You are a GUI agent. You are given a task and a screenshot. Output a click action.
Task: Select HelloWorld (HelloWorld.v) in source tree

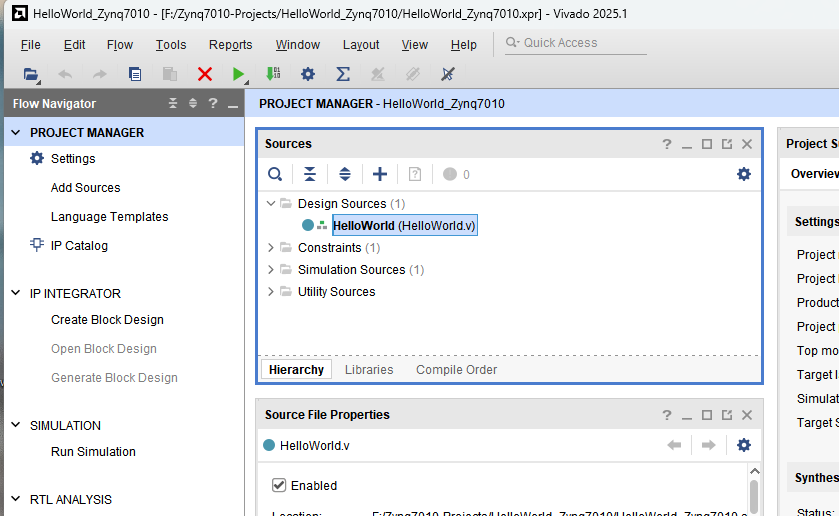[404, 225]
